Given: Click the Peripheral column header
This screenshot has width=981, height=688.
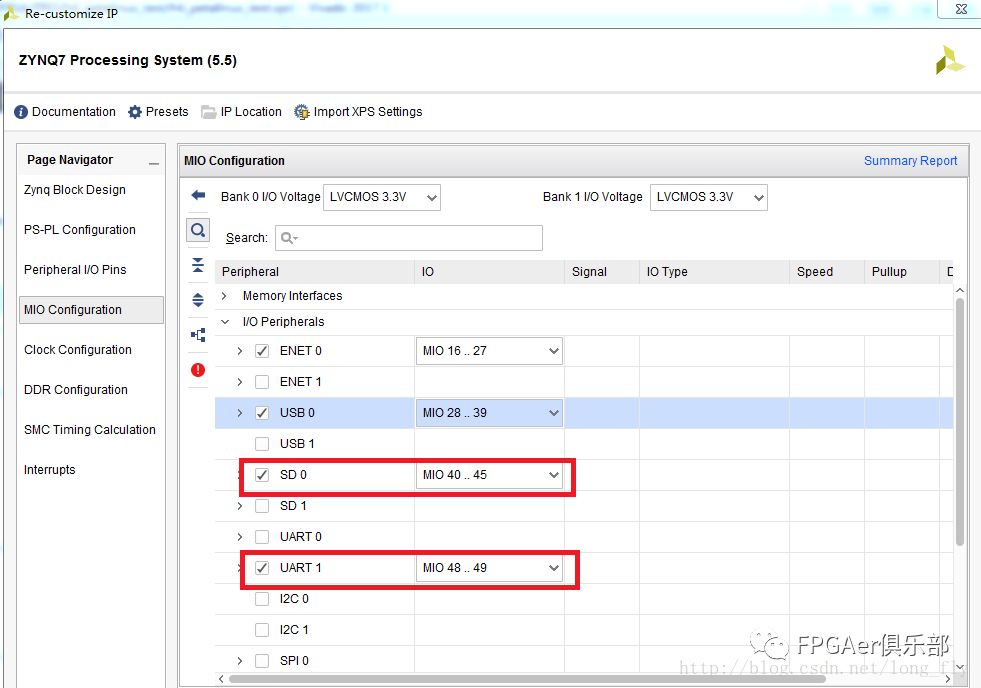Looking at the screenshot, I should point(315,271).
